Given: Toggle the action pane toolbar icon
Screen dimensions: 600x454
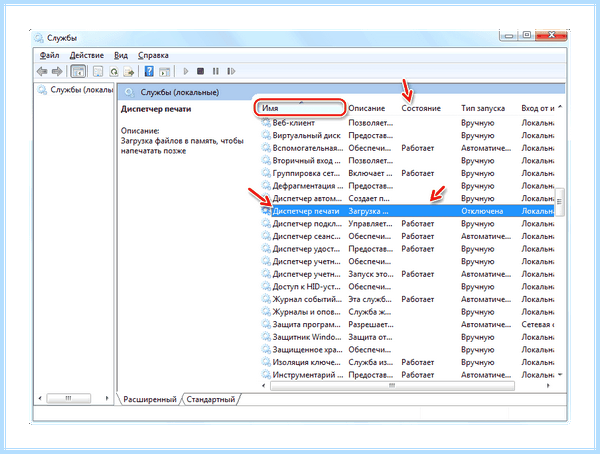Looking at the screenshot, I should 165,72.
